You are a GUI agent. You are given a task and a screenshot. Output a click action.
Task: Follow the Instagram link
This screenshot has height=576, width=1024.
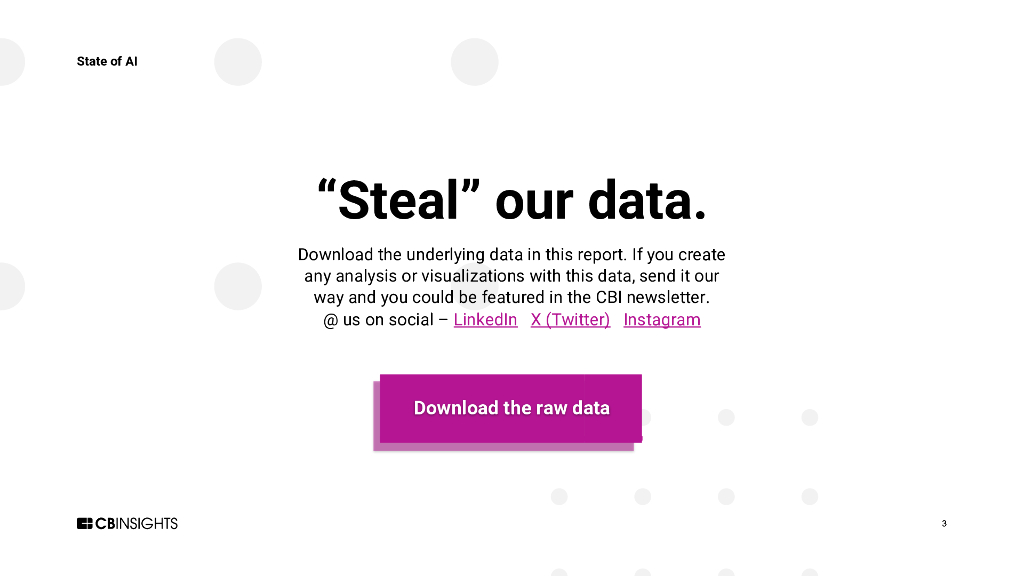pos(662,320)
